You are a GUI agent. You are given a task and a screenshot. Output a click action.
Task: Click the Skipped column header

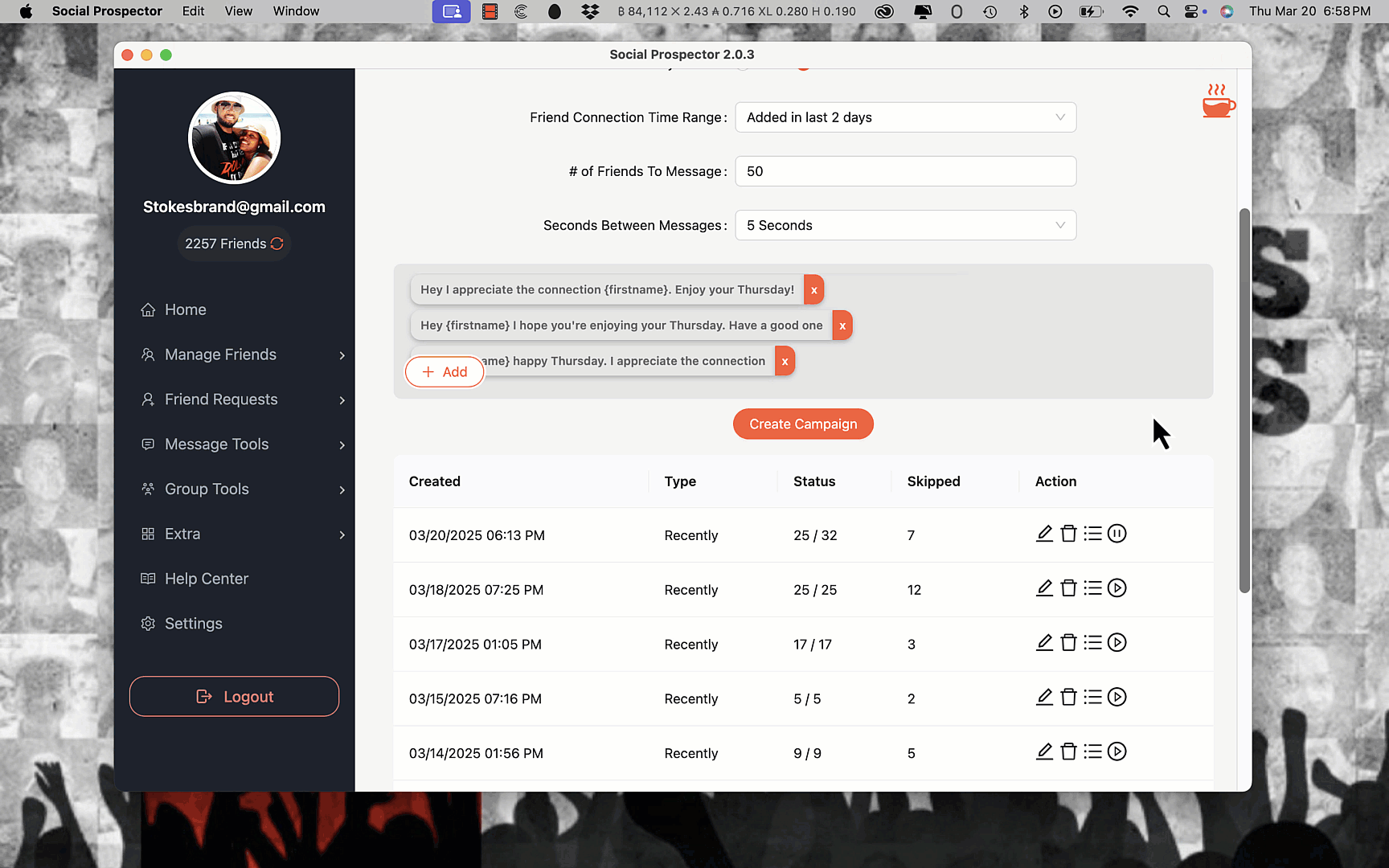coord(933,481)
